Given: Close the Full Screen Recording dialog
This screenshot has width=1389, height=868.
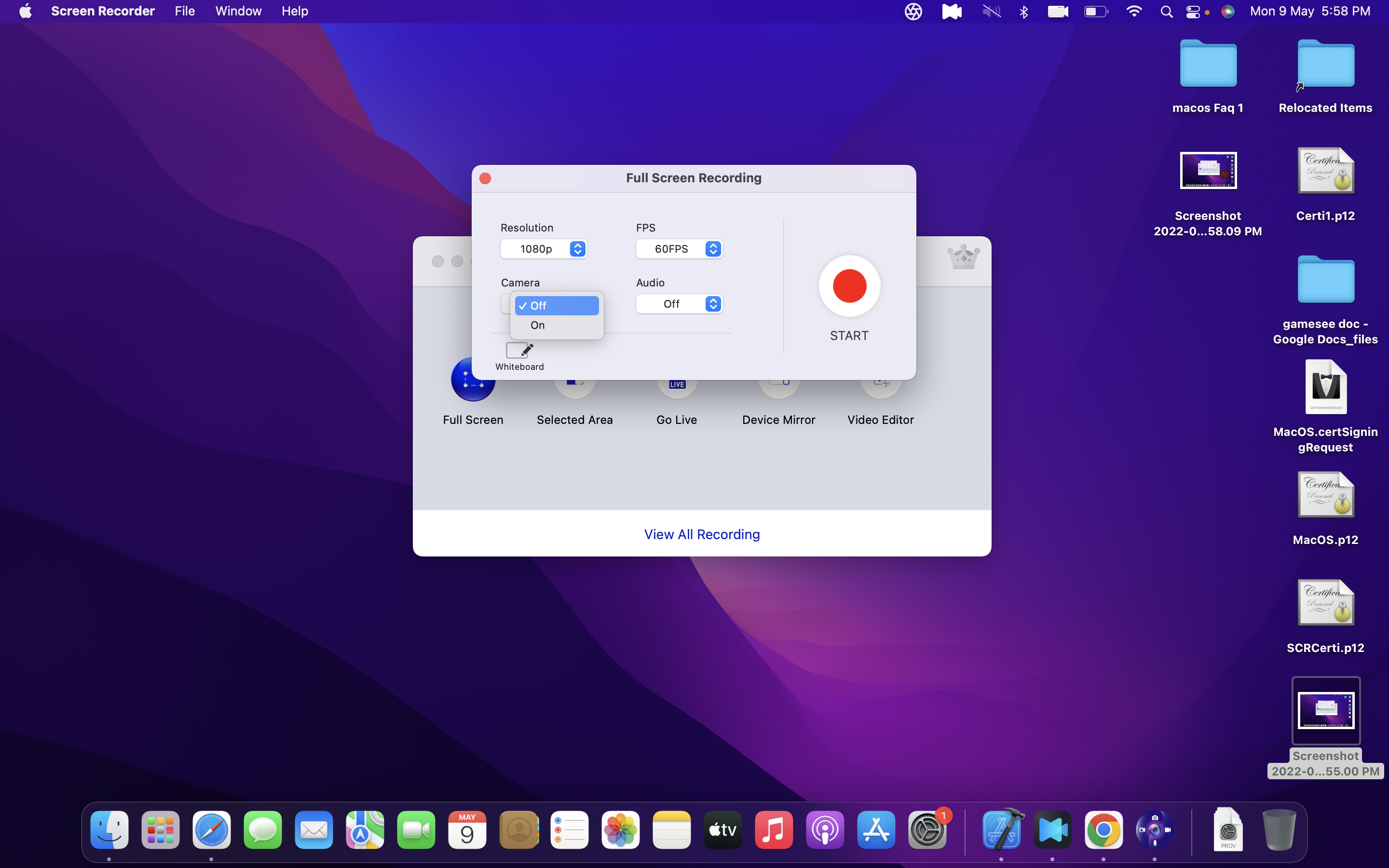Looking at the screenshot, I should 485,178.
